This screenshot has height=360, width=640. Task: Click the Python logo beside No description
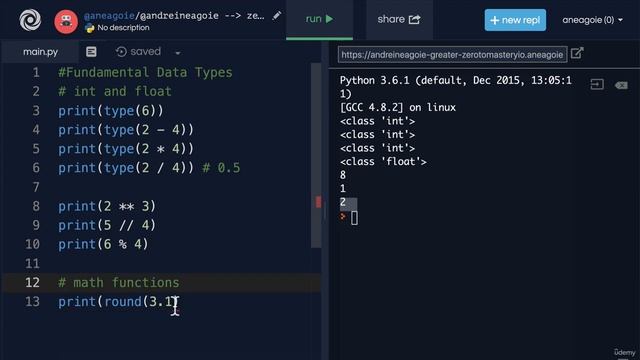coord(89,28)
